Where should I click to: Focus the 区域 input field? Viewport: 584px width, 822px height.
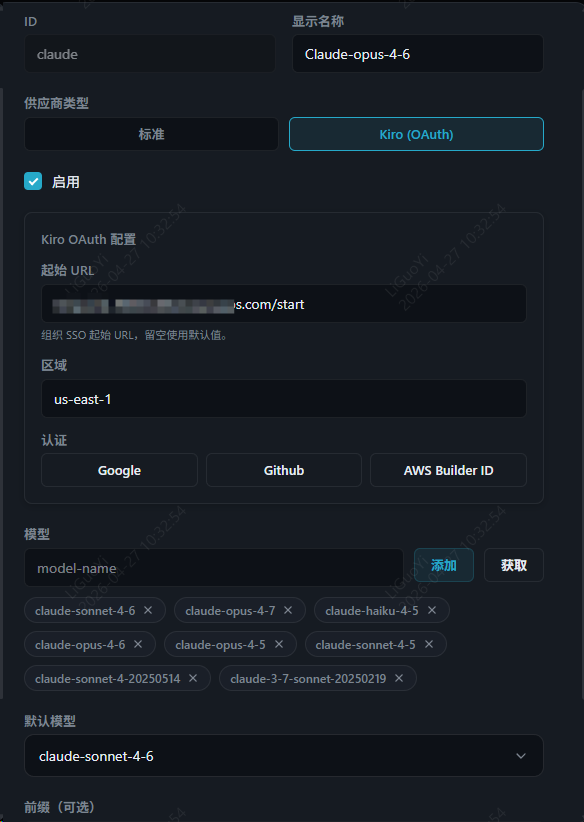click(x=284, y=399)
